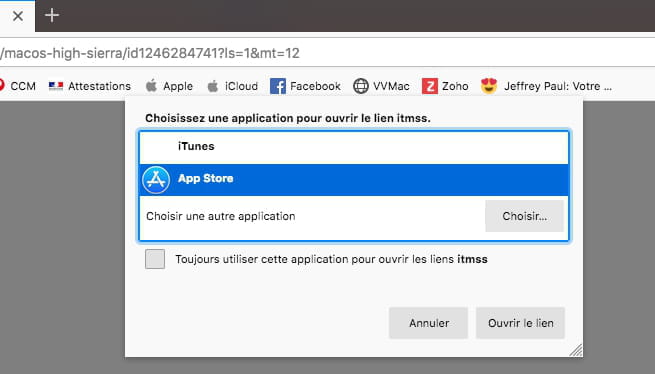Click the dialog resize grip corner

(x=576, y=350)
